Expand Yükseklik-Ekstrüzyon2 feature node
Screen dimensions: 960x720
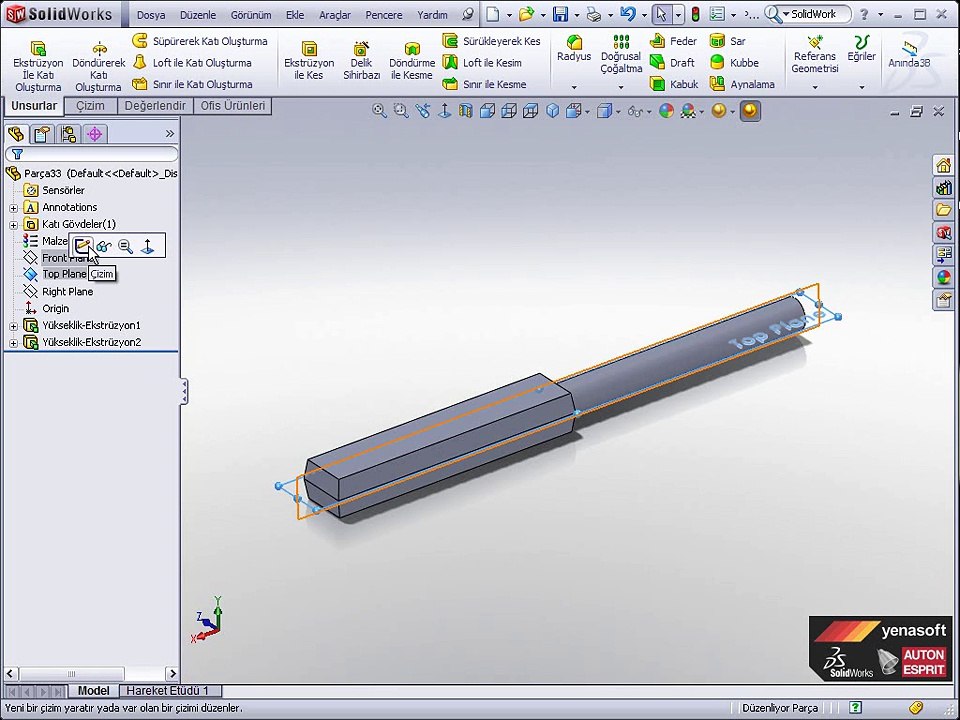point(13,343)
